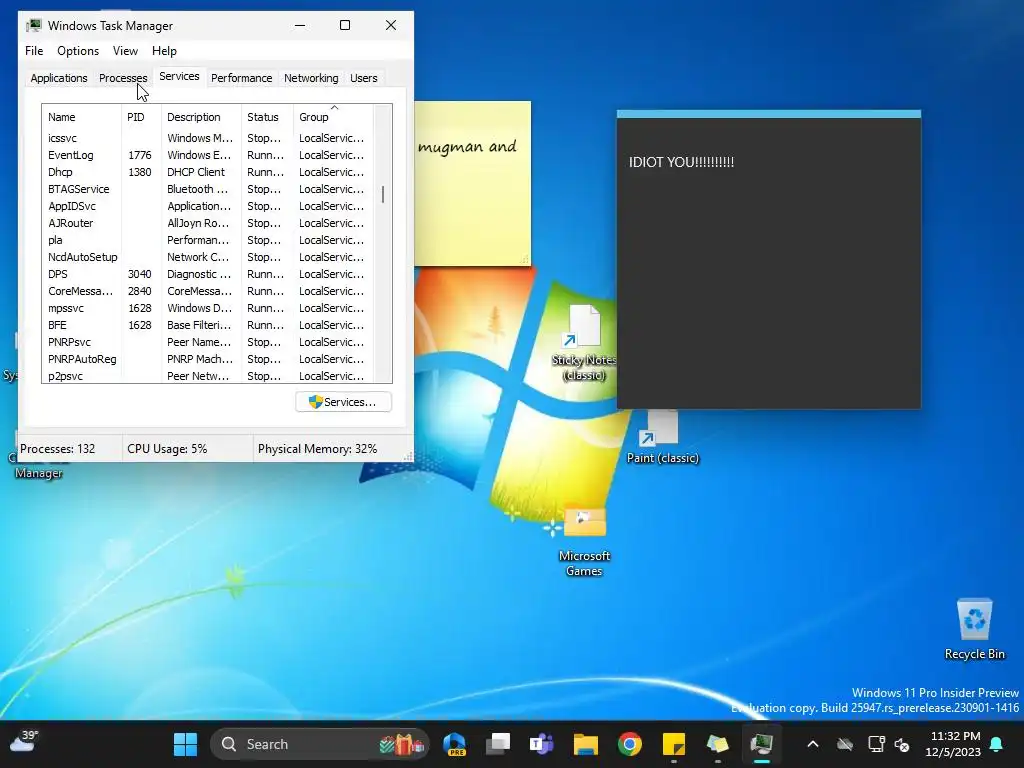Click the Search box on the taskbar
Image resolution: width=1024 pixels, height=768 pixels.
tap(320, 744)
